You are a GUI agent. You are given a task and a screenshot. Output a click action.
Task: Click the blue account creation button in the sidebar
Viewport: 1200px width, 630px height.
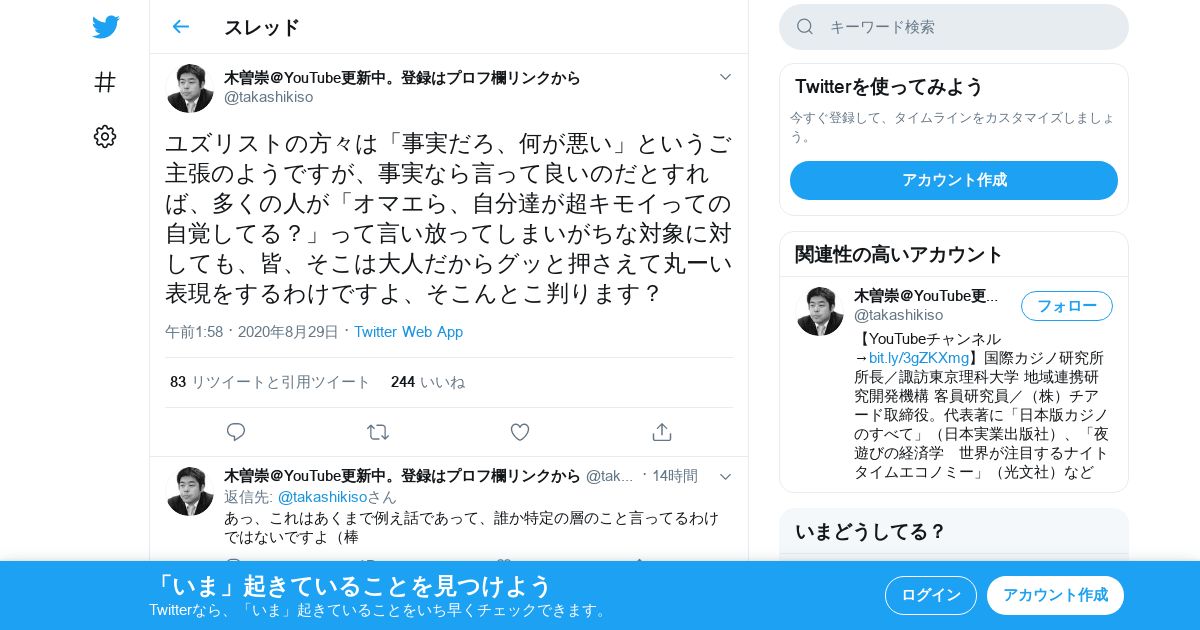[954, 180]
